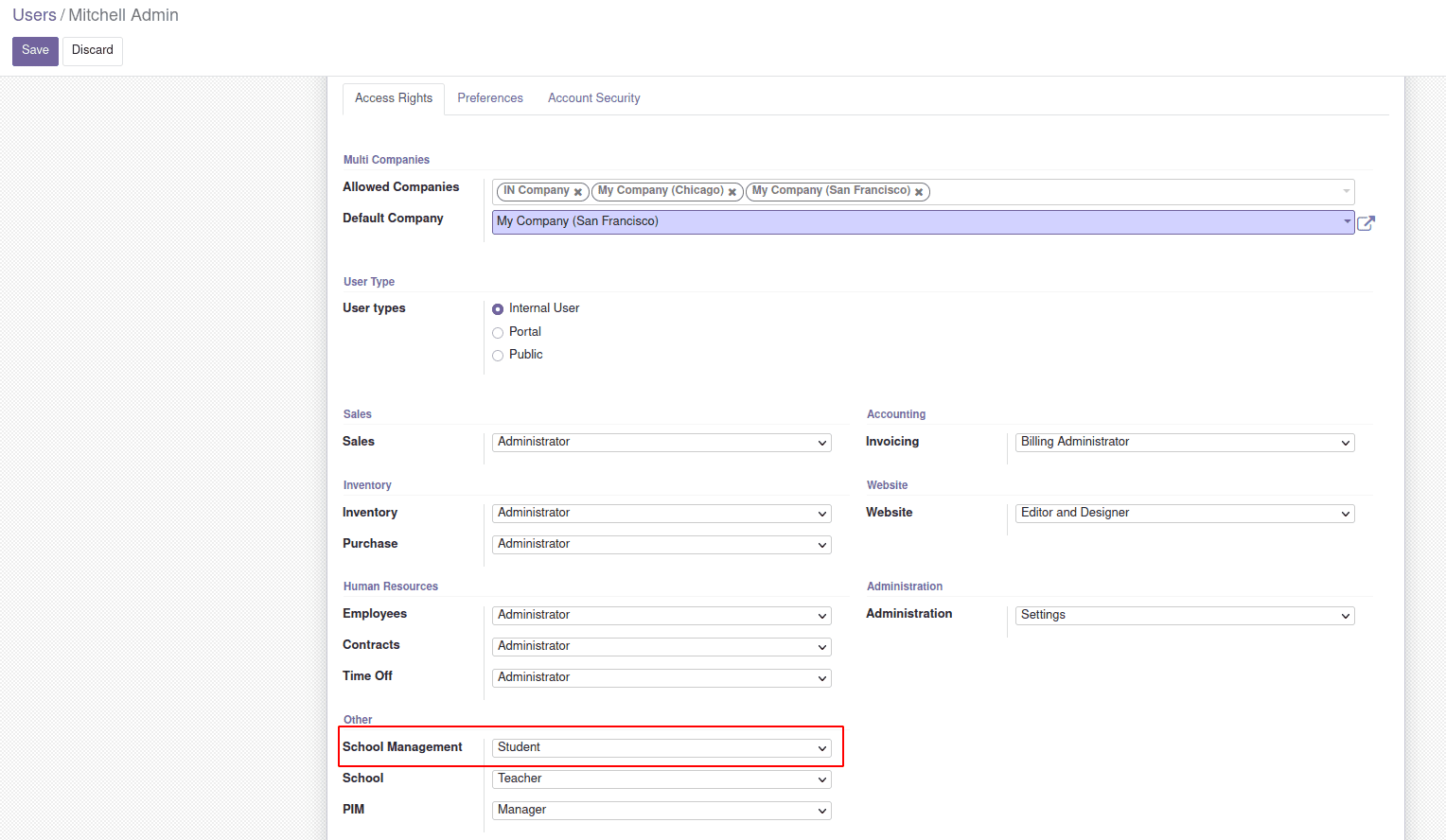Click the Other section heading
The image size is (1446, 840).
pos(358,720)
